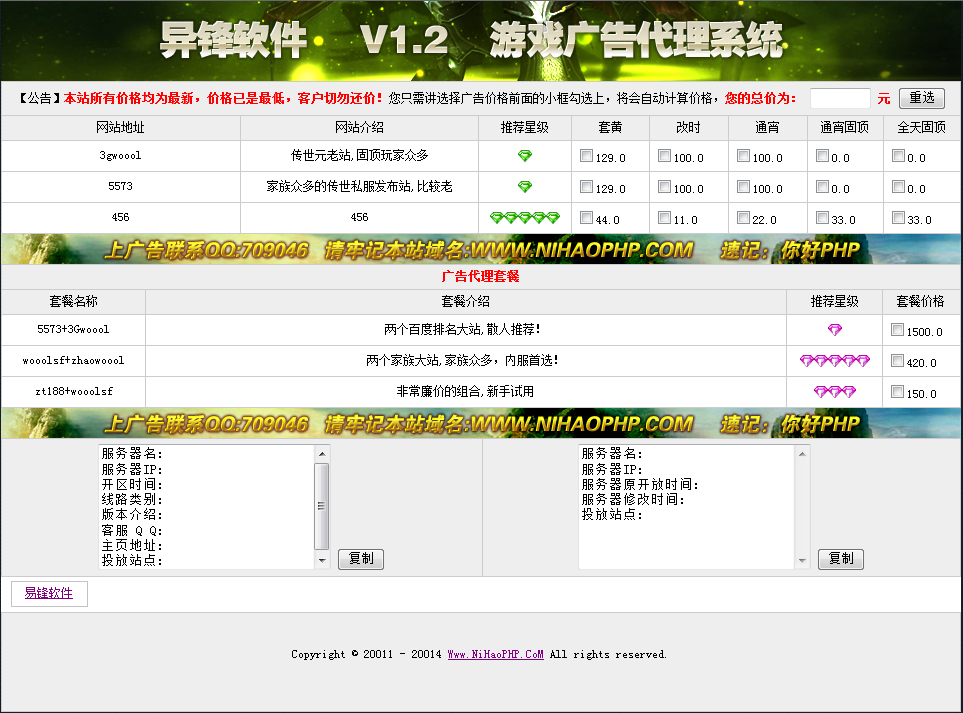Image resolution: width=963 pixels, height=713 pixels.
Task: Open the Www.NiHaoPHP.CoM footer link
Action: (495, 654)
